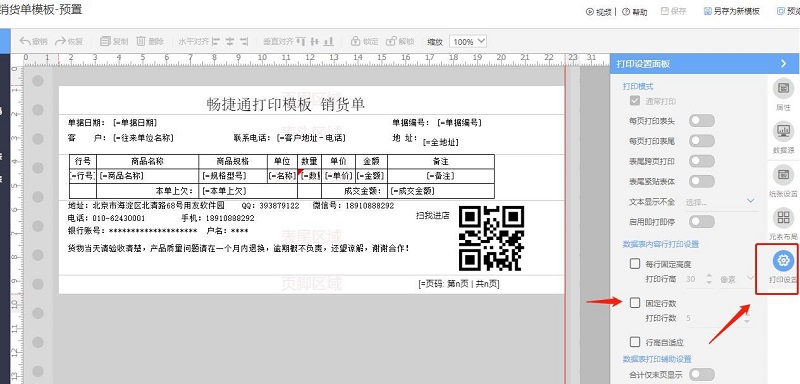Click the 保存 save button

click(674, 11)
